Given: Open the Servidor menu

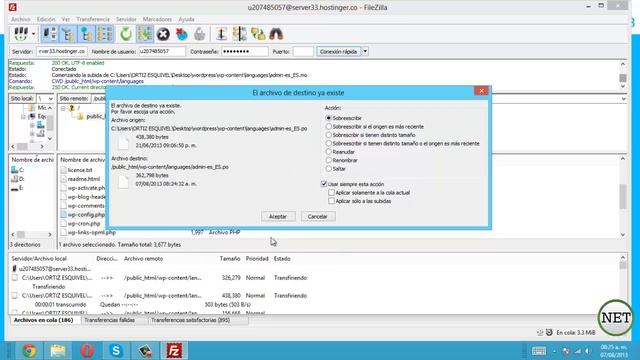Looking at the screenshot, I should 126,19.
